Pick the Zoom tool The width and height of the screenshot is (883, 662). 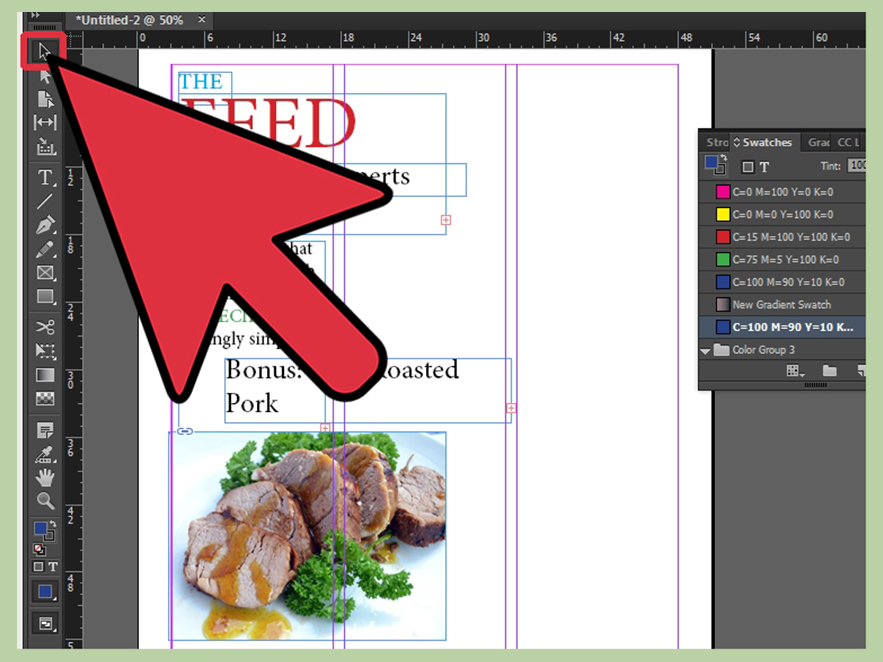[x=45, y=501]
